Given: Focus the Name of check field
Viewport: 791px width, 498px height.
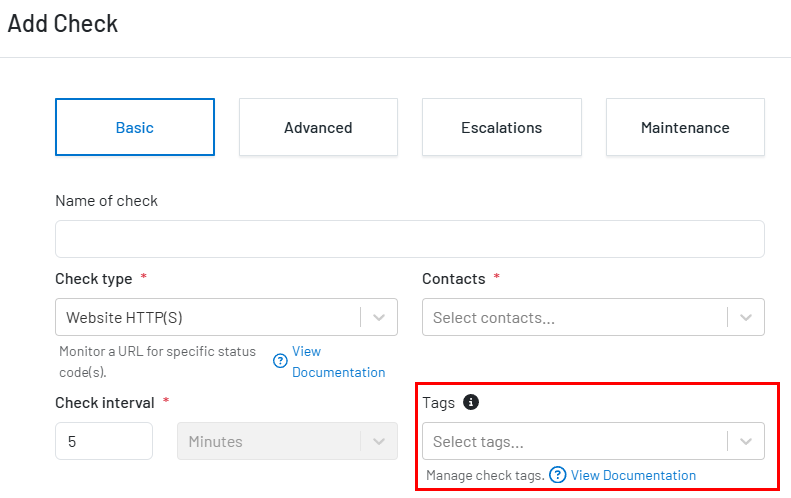Looking at the screenshot, I should 410,239.
